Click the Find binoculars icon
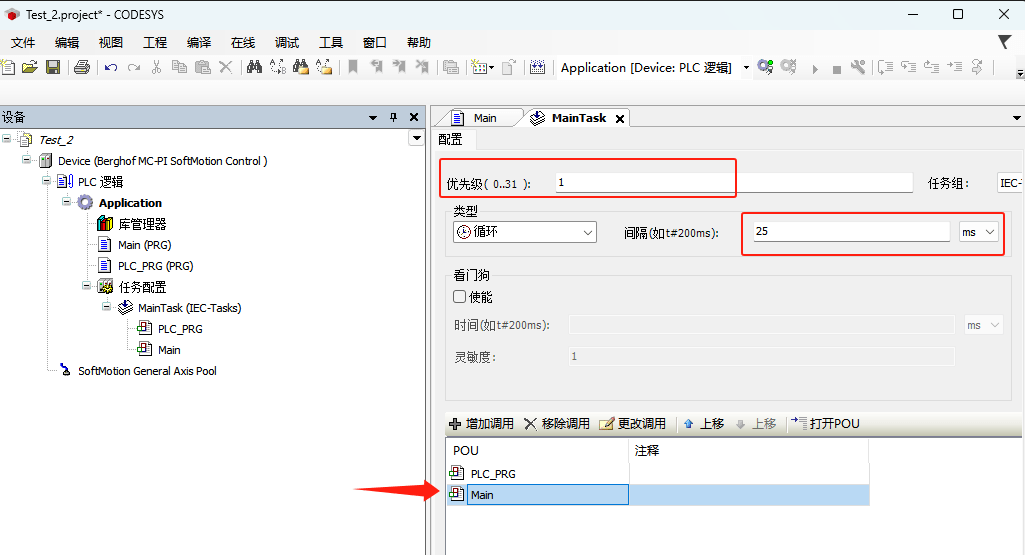 pyautogui.click(x=254, y=67)
